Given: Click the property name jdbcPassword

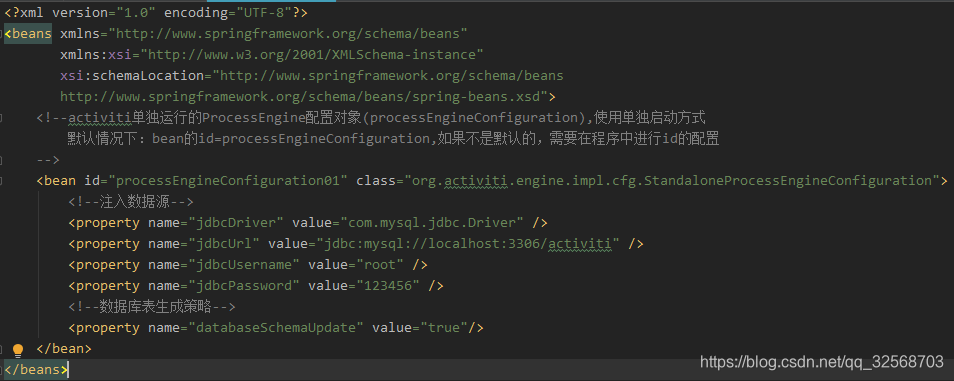Looking at the screenshot, I should (243, 285).
